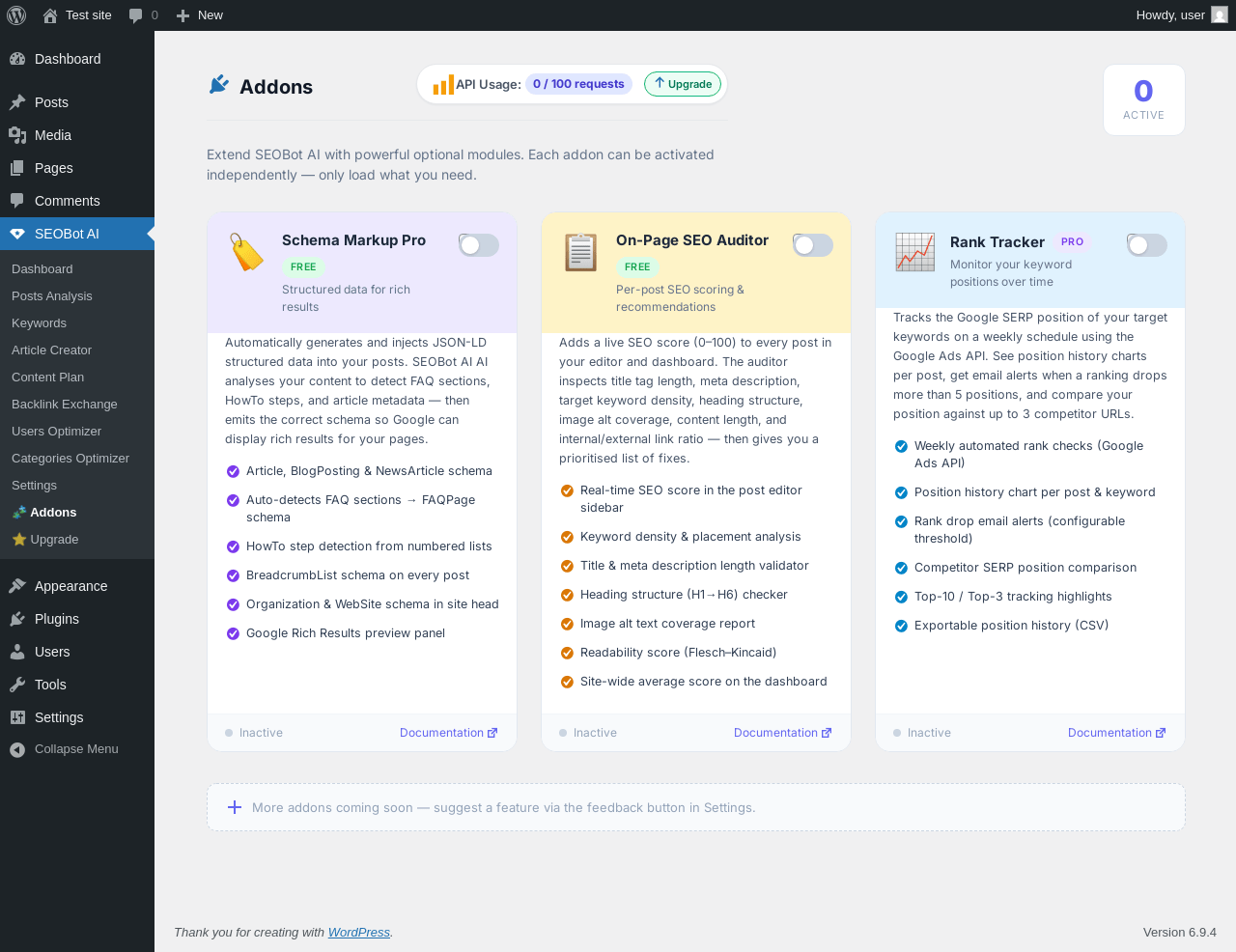Click the WordPress logo icon

click(16, 15)
